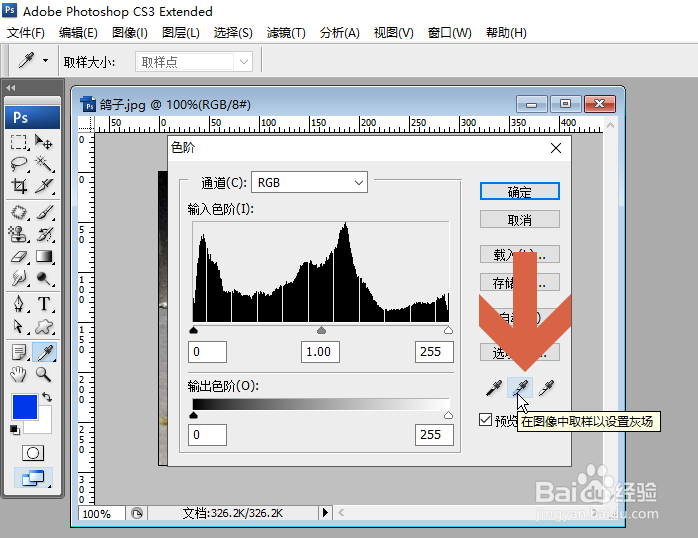698x538 pixels.
Task: Select the Hand tool
Action: click(x=19, y=374)
